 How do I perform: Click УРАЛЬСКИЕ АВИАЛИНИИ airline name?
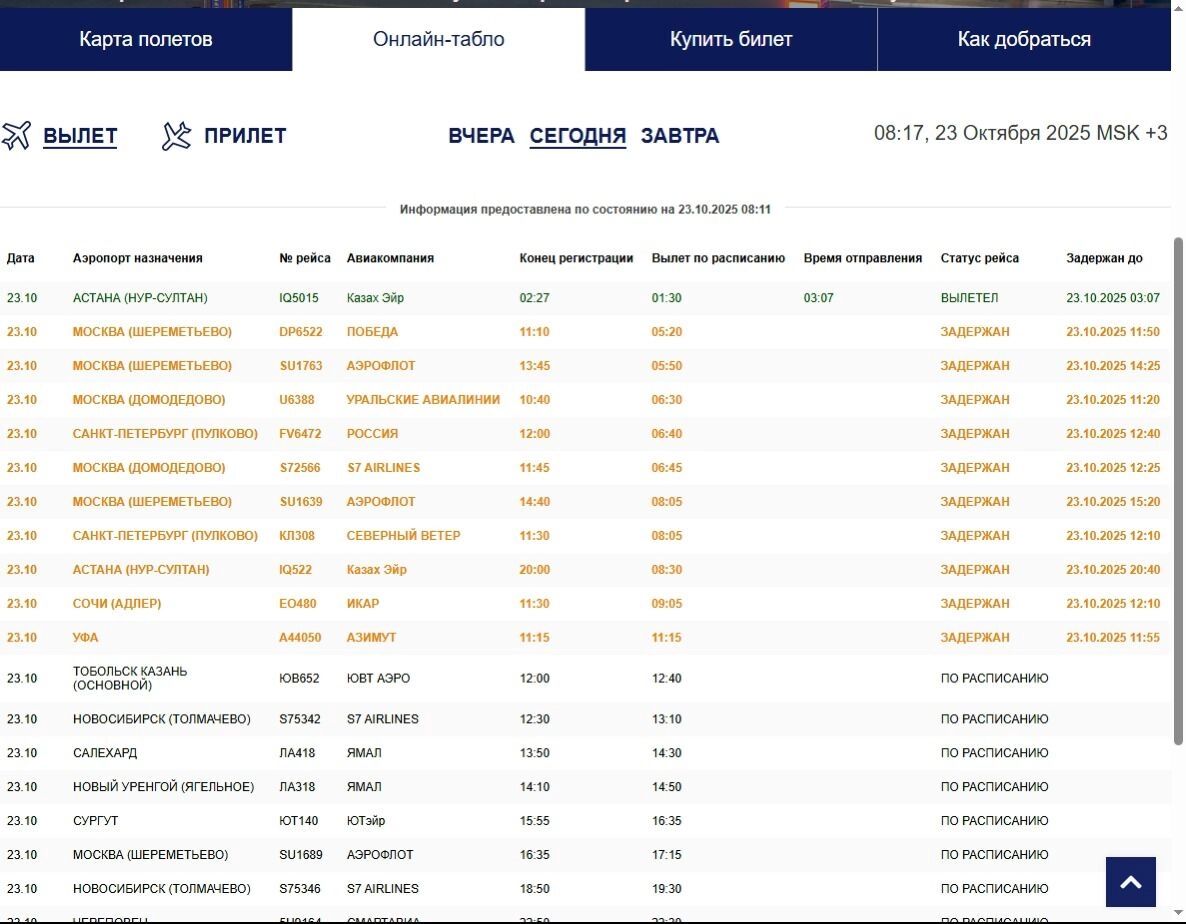[423, 400]
